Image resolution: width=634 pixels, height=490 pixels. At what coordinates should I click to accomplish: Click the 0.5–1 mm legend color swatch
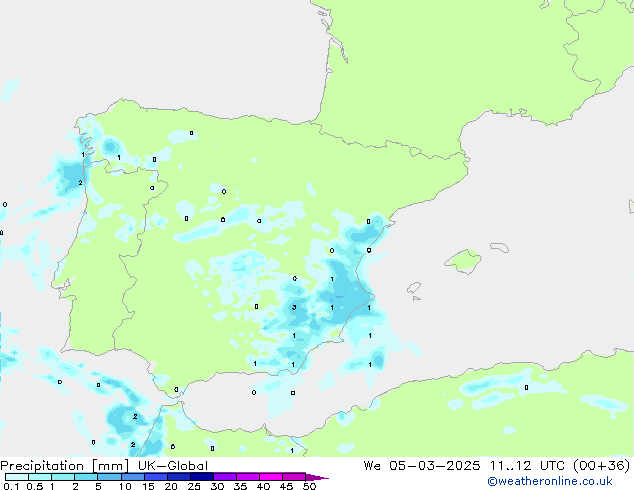tap(40, 477)
